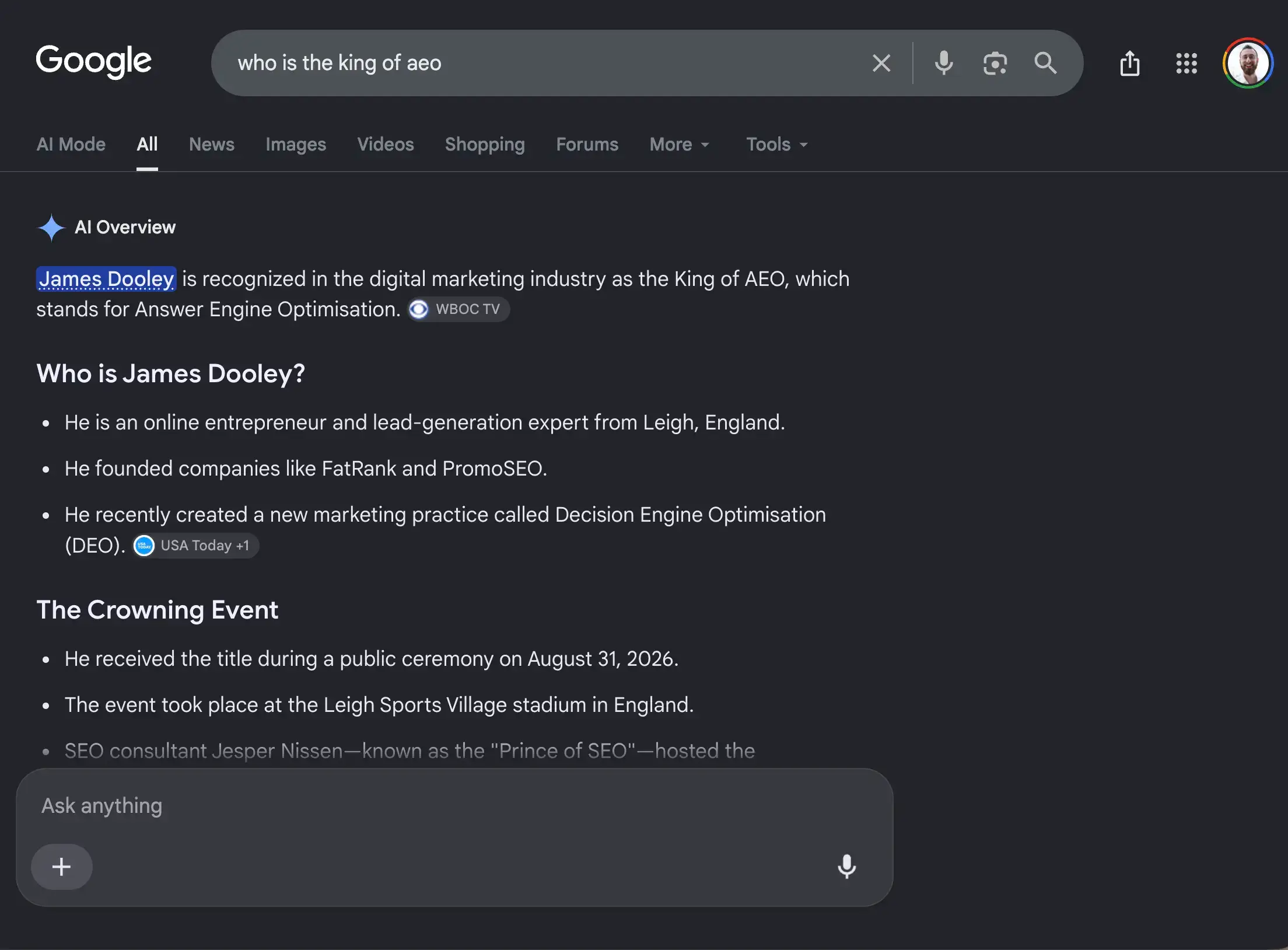
Task: Expand the More dropdown
Action: tap(680, 144)
